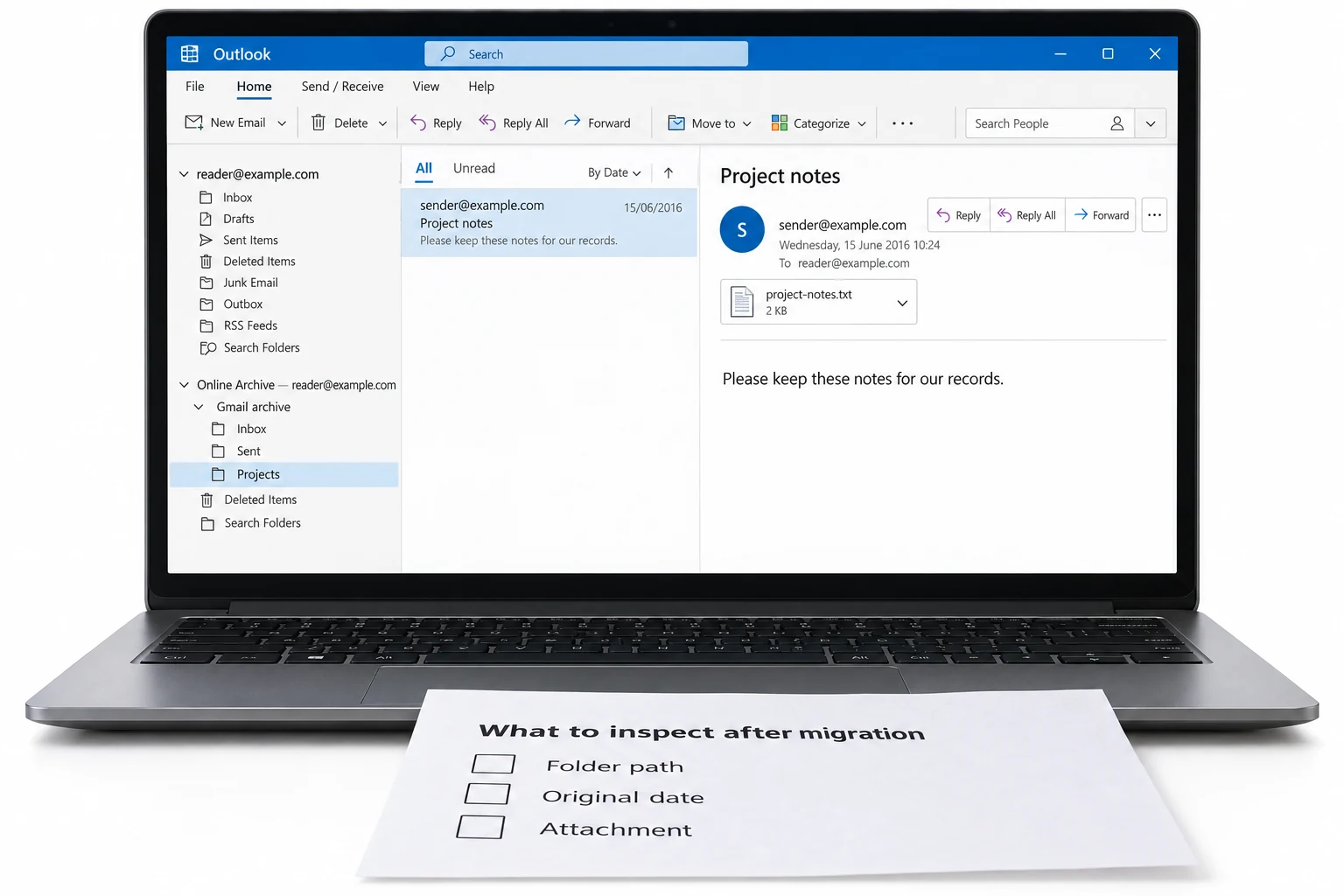
Task: Switch to the View tab
Action: click(x=426, y=87)
